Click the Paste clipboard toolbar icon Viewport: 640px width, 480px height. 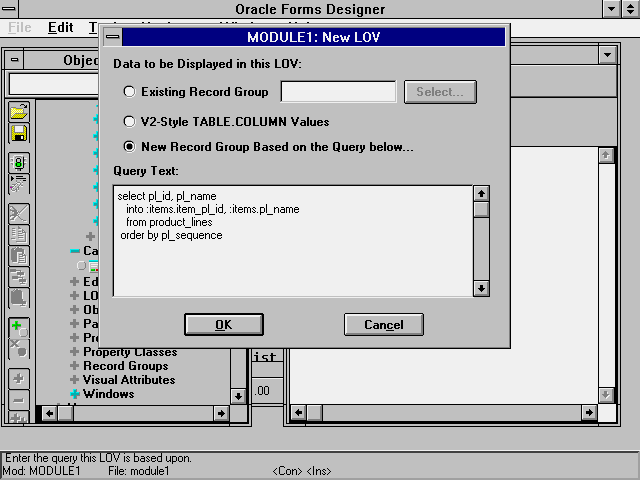(x=19, y=256)
